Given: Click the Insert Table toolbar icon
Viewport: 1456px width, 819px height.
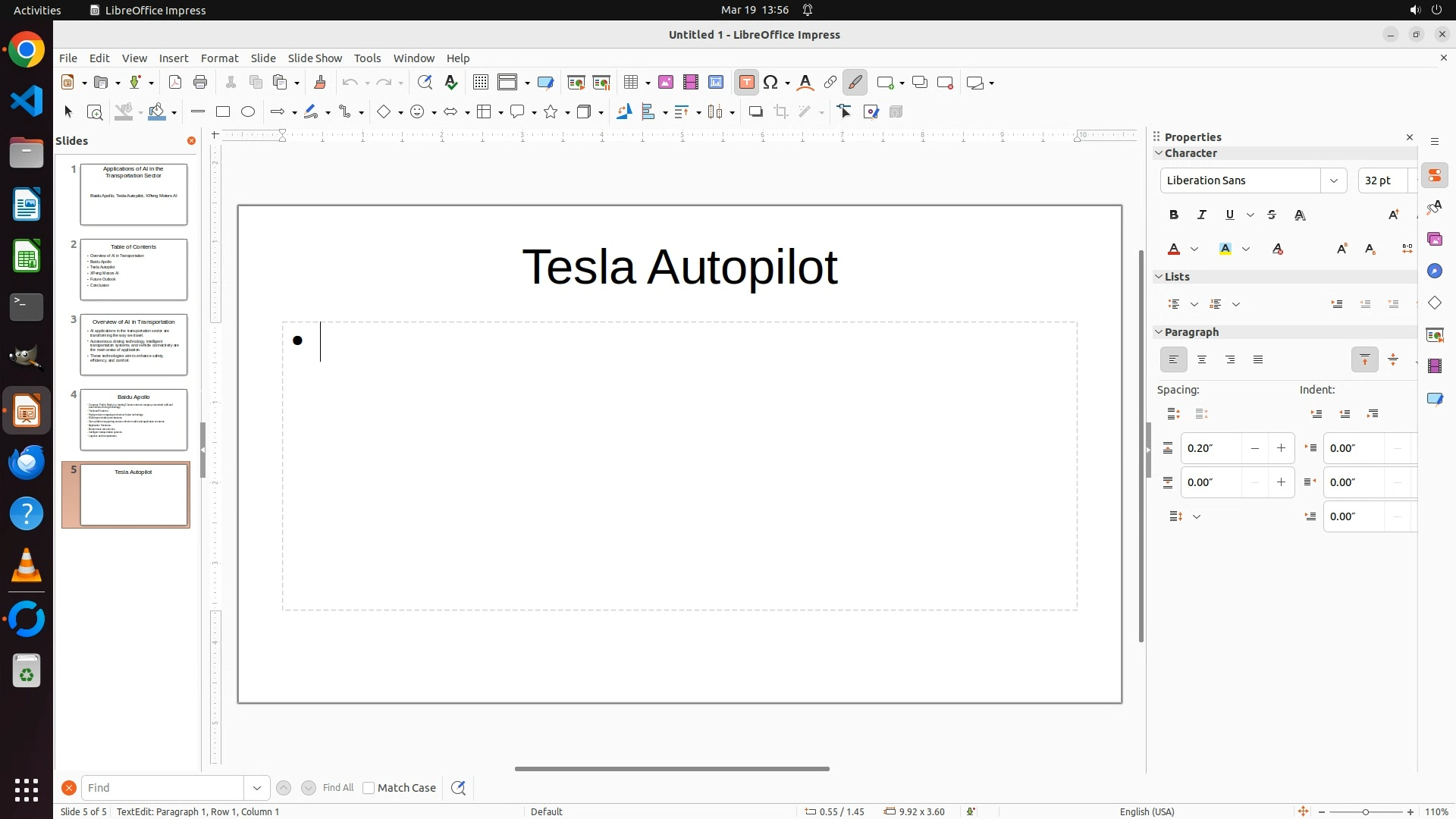Looking at the screenshot, I should [631, 83].
